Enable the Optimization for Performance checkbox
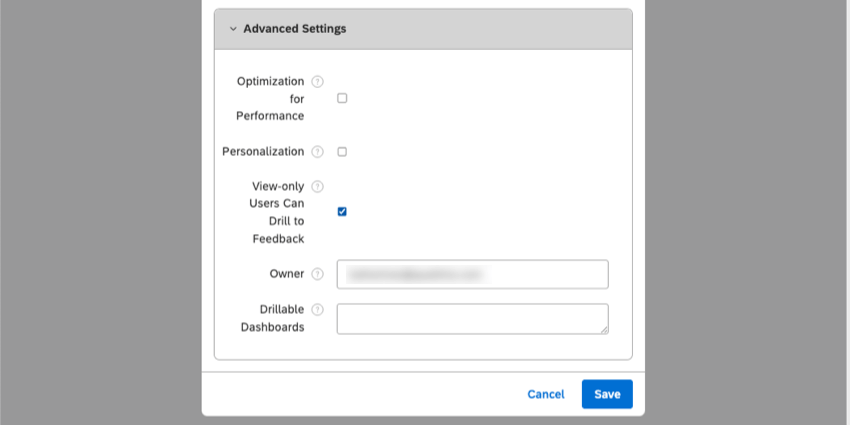 [x=342, y=98]
